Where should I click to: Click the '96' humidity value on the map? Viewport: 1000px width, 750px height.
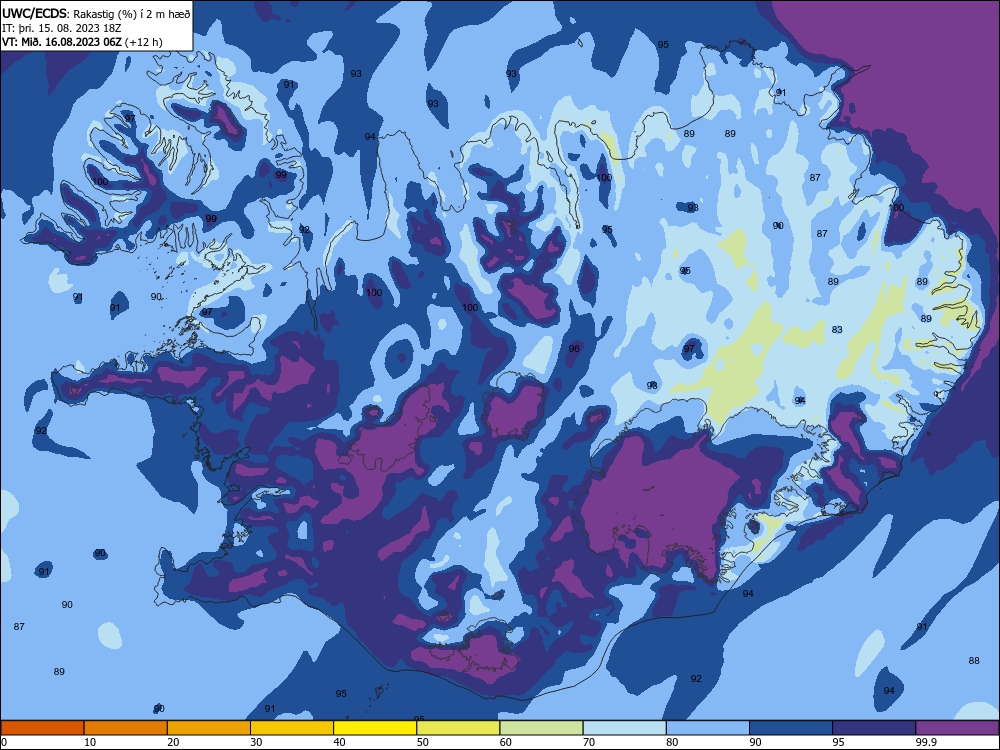pyautogui.click(x=574, y=348)
